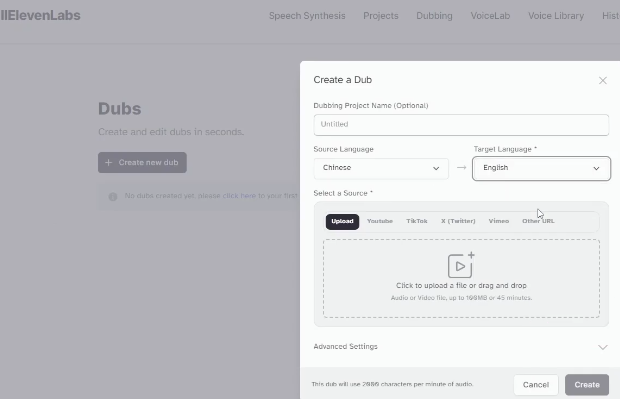
Task: Close the Create a Dub dialog
Action: 603,81
